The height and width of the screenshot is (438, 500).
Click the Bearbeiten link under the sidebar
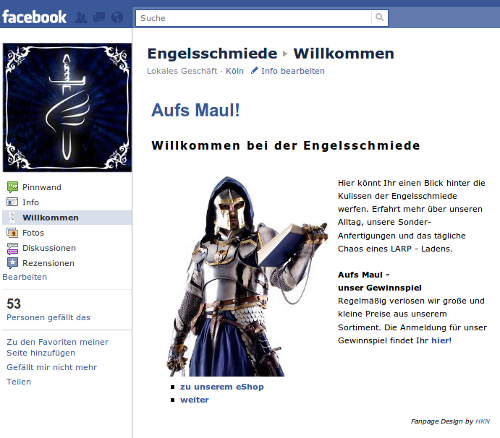(x=25, y=277)
